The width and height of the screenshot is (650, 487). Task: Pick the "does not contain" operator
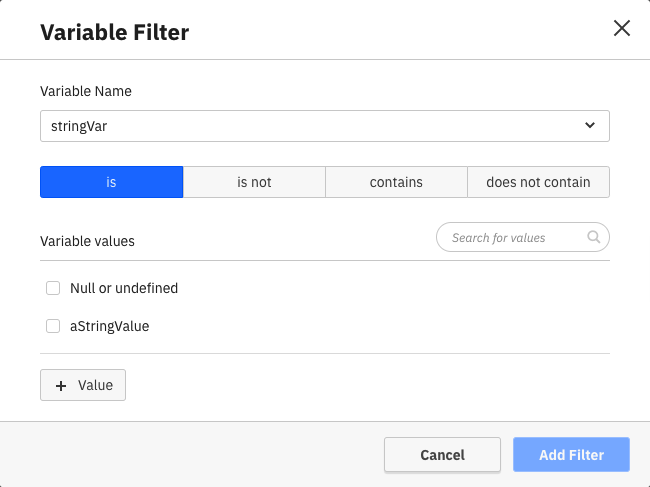click(x=538, y=182)
